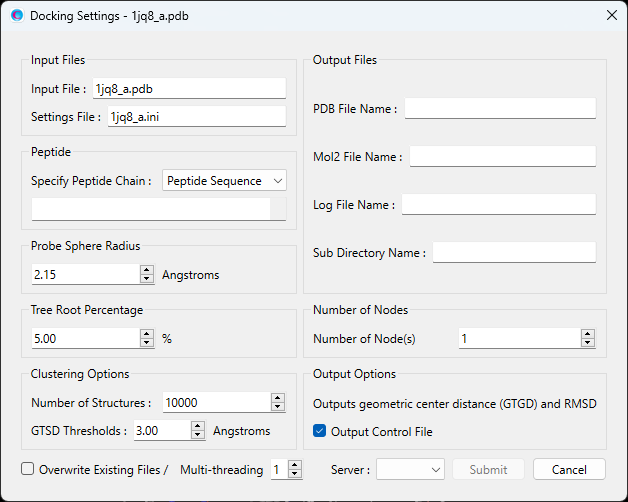Enable Overwrite Existing Files checkbox
This screenshot has height=502, width=628.
pyautogui.click(x=28, y=469)
